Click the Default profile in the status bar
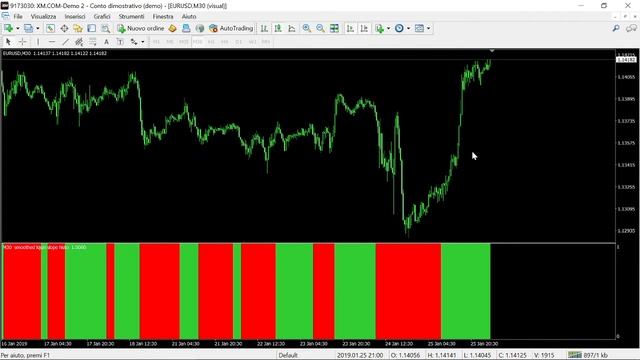 [288, 356]
